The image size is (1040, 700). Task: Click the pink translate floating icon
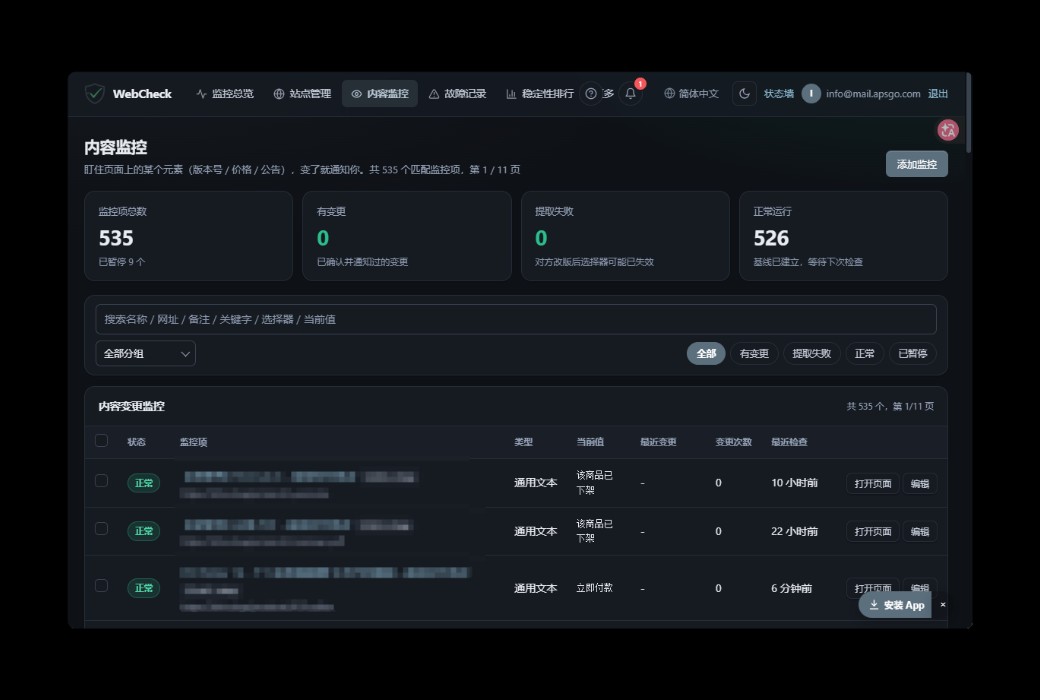pyautogui.click(x=947, y=130)
